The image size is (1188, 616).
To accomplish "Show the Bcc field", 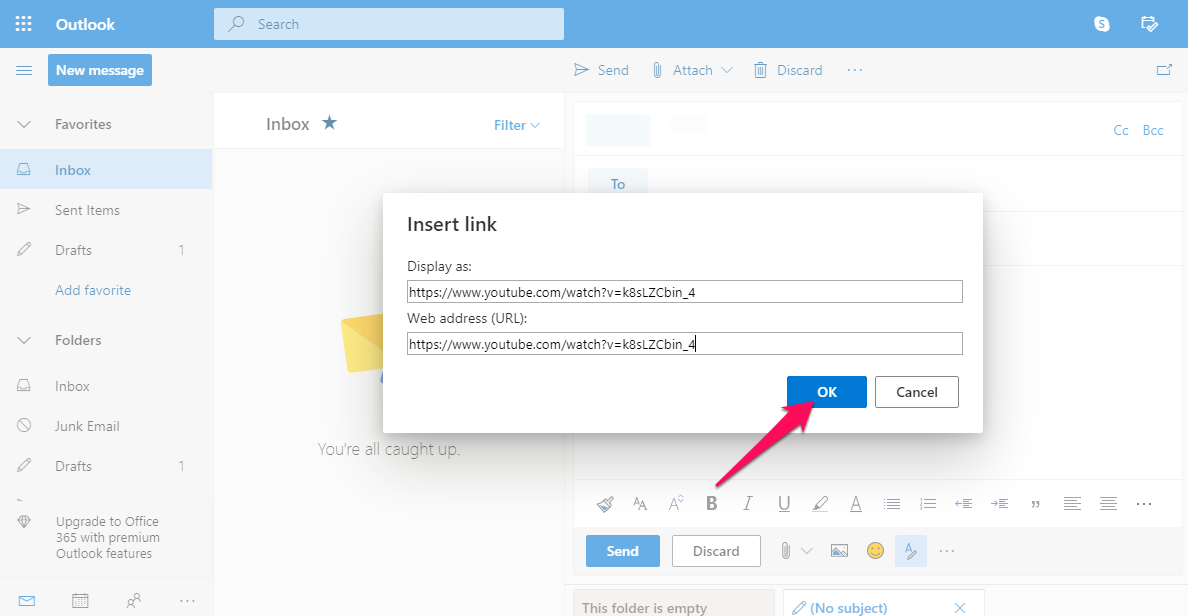I will coord(1153,130).
